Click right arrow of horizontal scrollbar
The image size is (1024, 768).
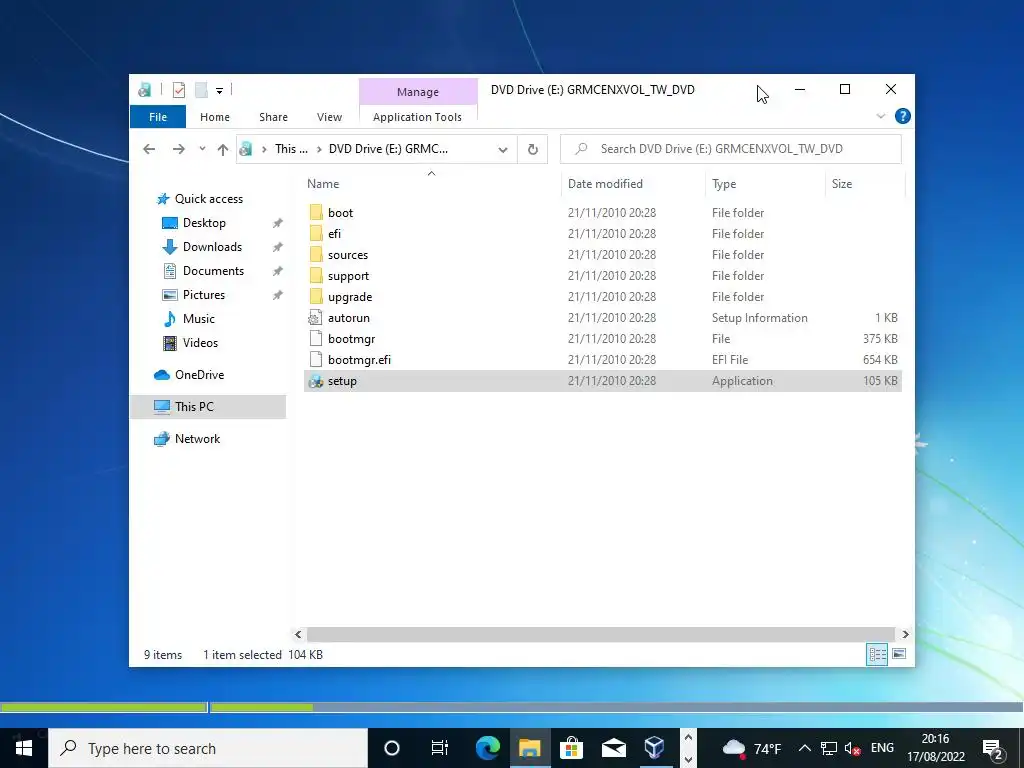click(905, 634)
